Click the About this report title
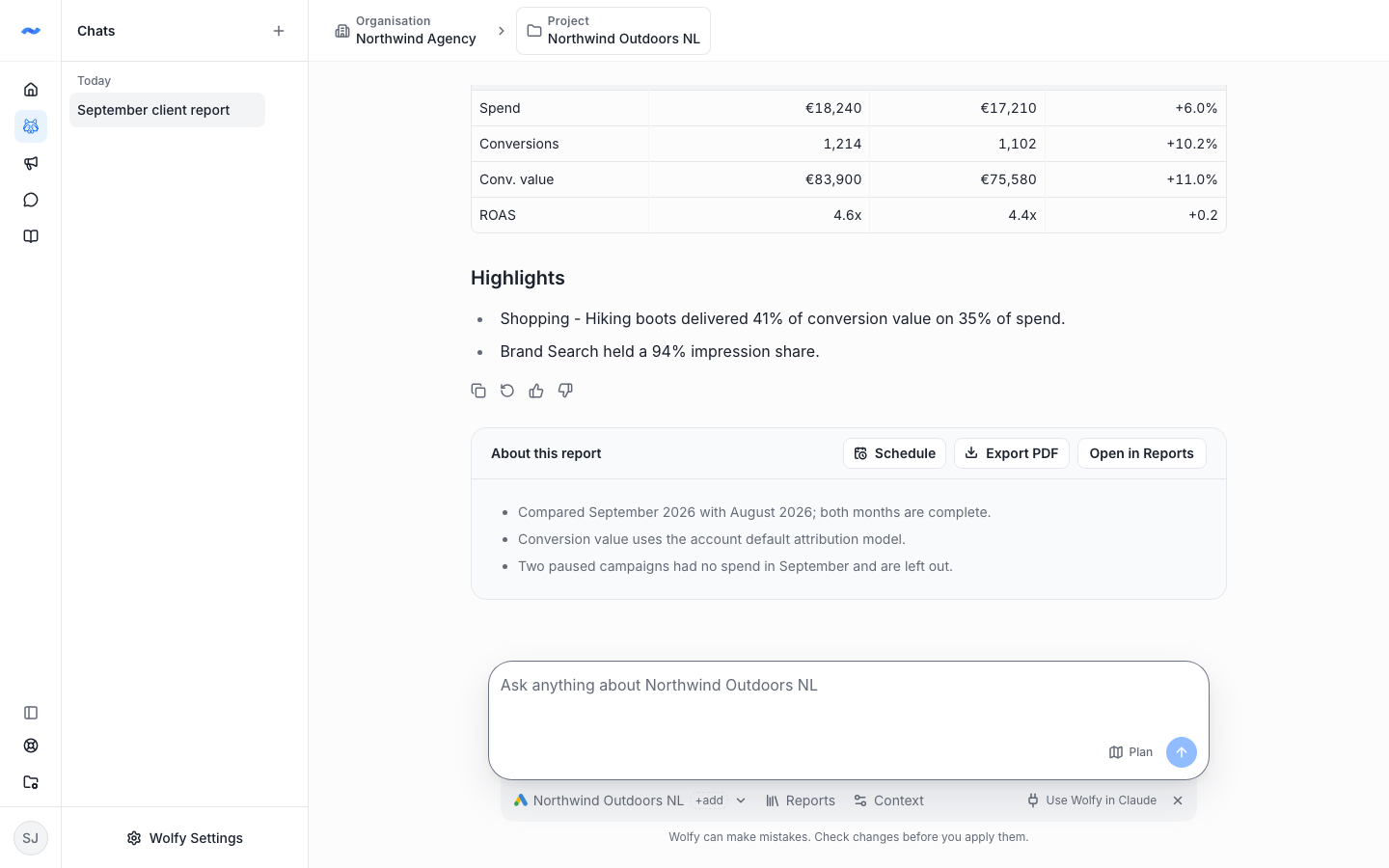The height and width of the screenshot is (868, 1389). pos(546,453)
